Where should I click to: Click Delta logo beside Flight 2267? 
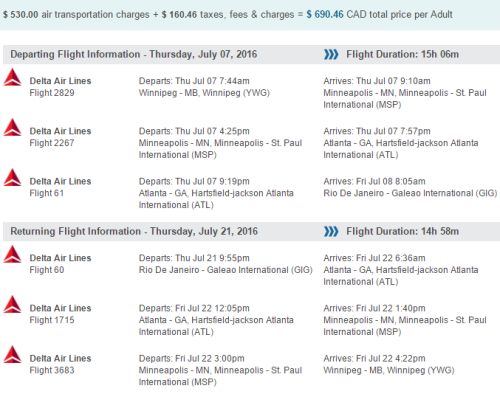point(12,127)
